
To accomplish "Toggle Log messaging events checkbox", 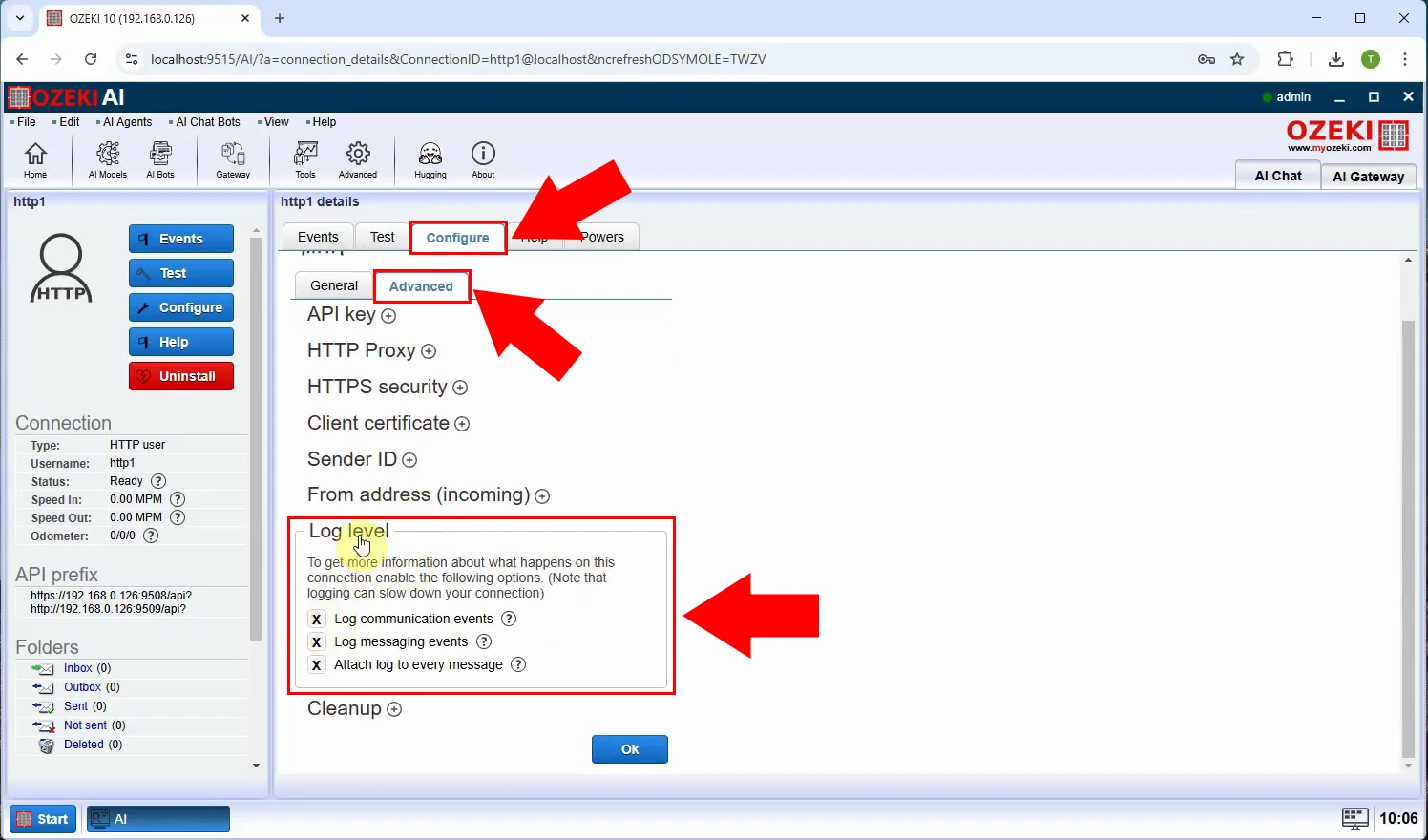I will (317, 642).
